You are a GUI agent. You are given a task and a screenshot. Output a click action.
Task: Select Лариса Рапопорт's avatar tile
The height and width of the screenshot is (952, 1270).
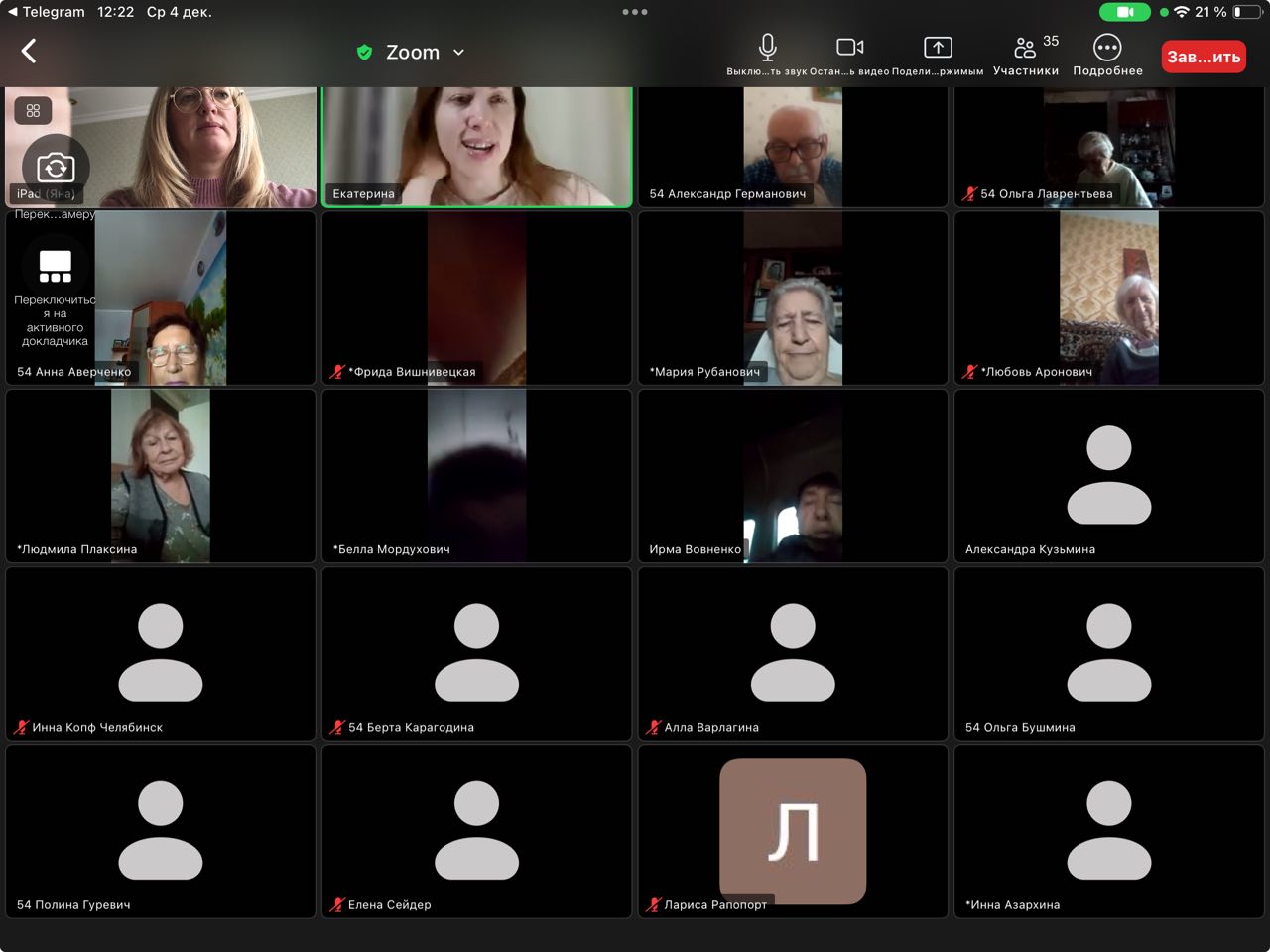(x=793, y=829)
